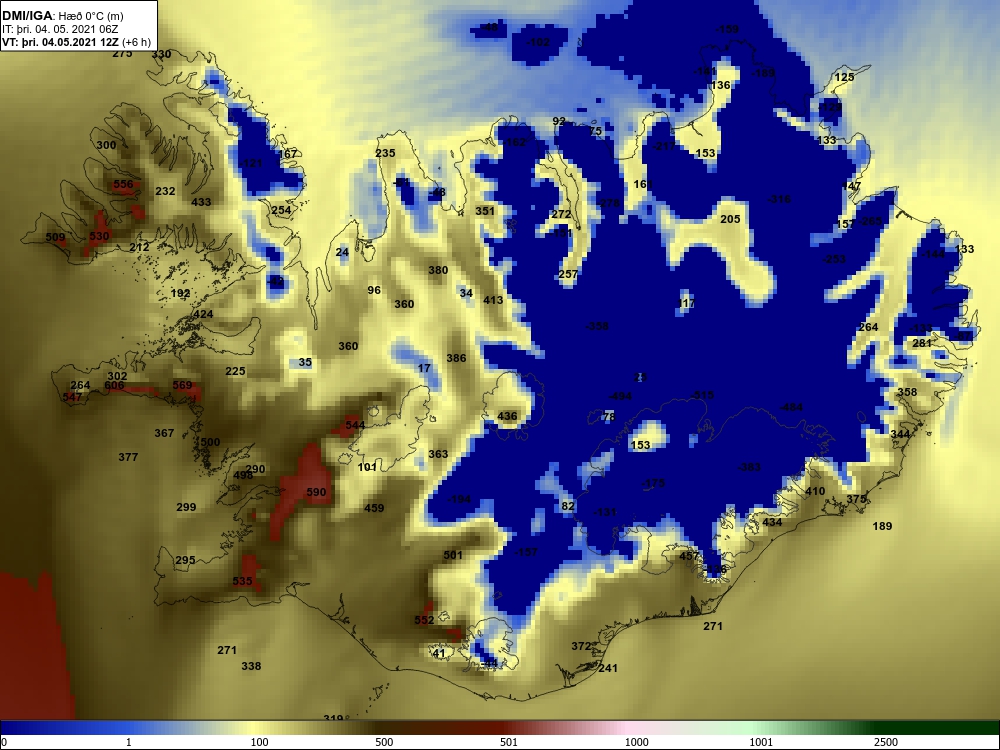Click the 300 value in the northwest
This screenshot has width=1000, height=750.
pos(107,145)
